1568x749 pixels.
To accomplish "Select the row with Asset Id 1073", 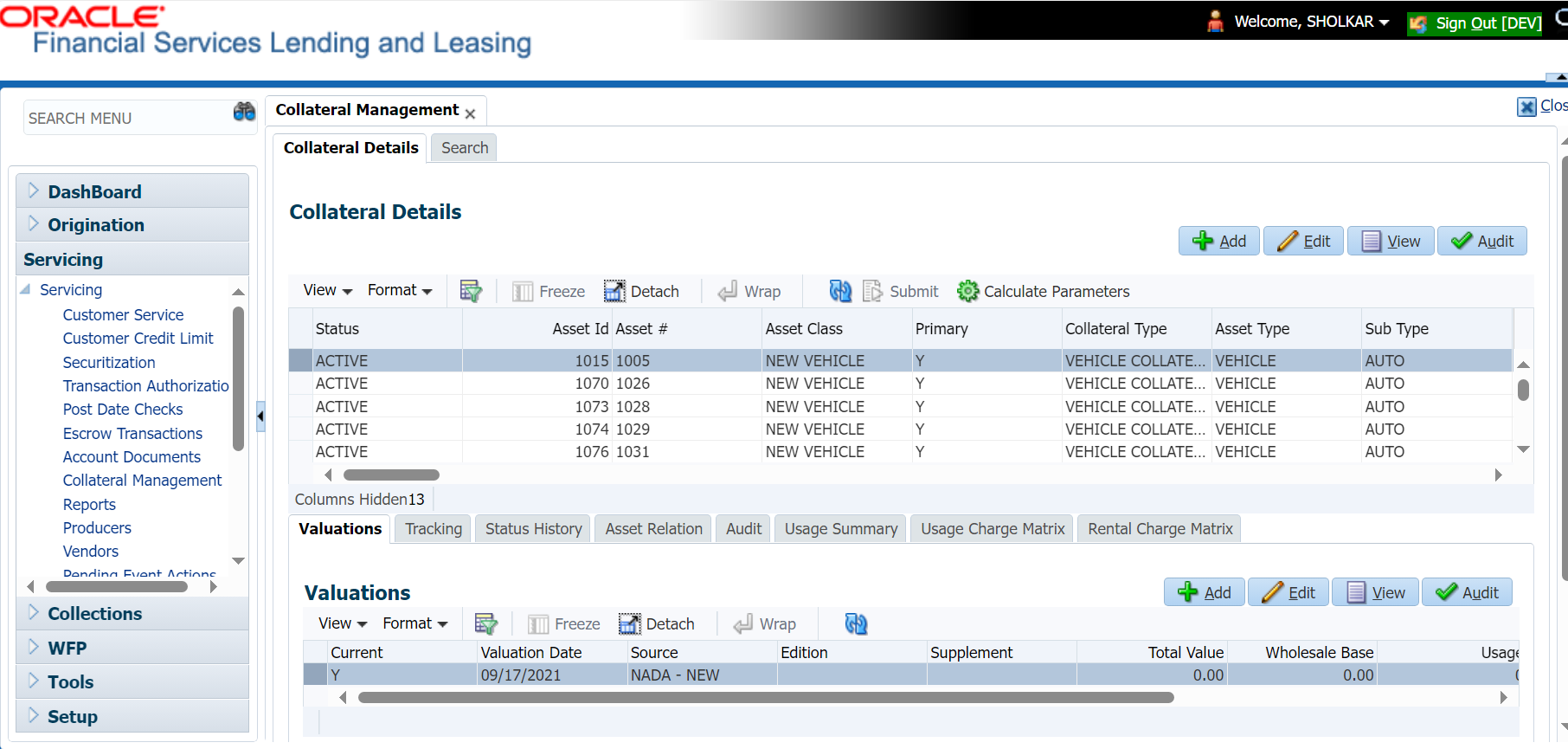I will click(x=900, y=406).
